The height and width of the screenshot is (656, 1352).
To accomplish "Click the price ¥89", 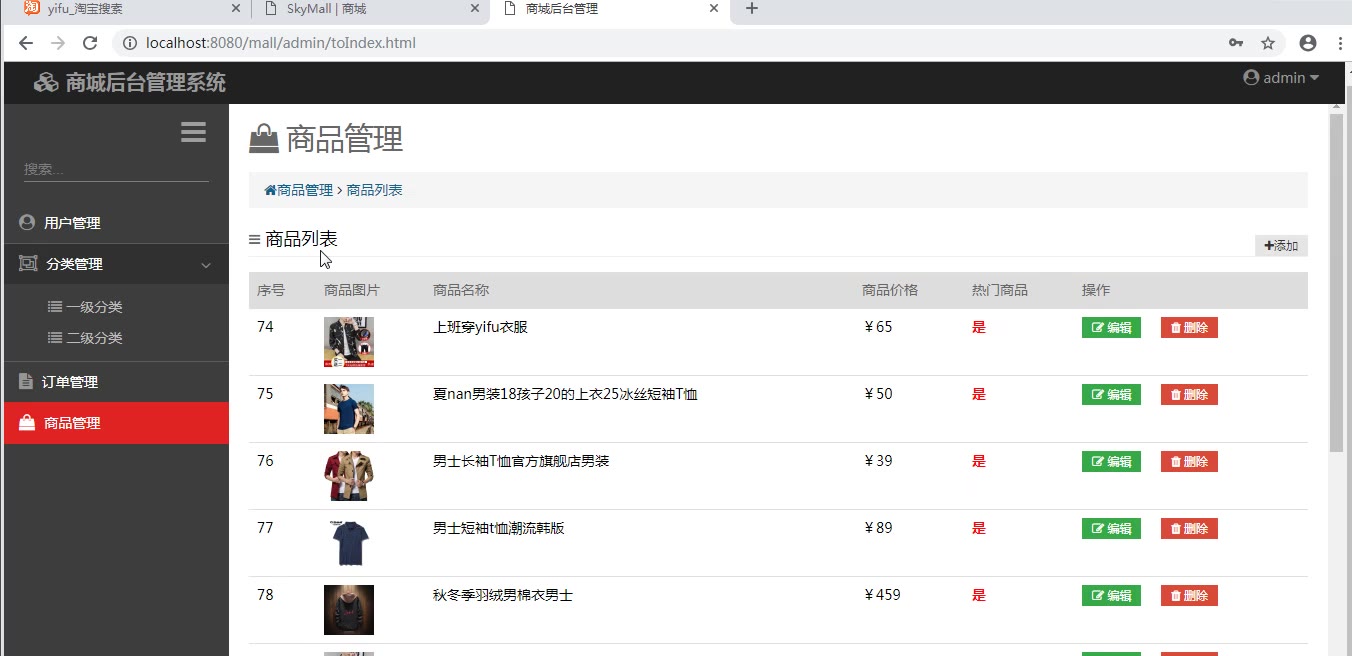I will click(878, 528).
